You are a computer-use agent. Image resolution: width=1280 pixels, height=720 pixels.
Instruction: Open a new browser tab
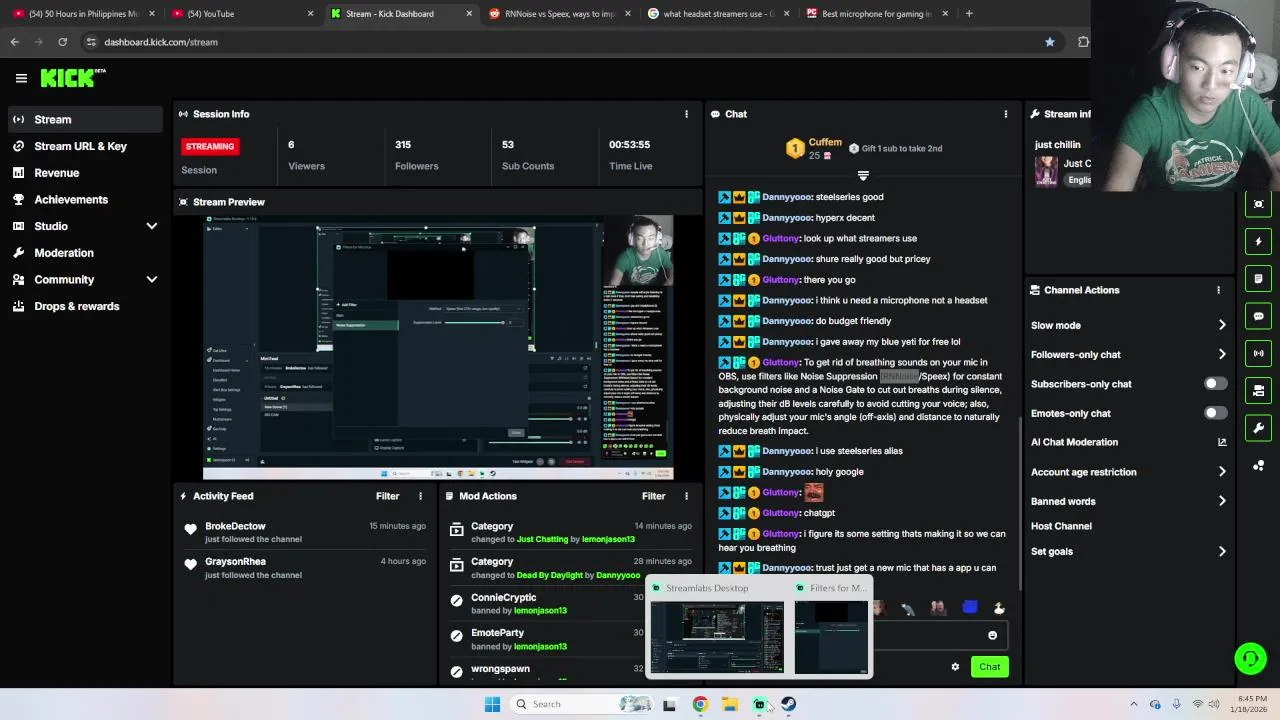969,14
